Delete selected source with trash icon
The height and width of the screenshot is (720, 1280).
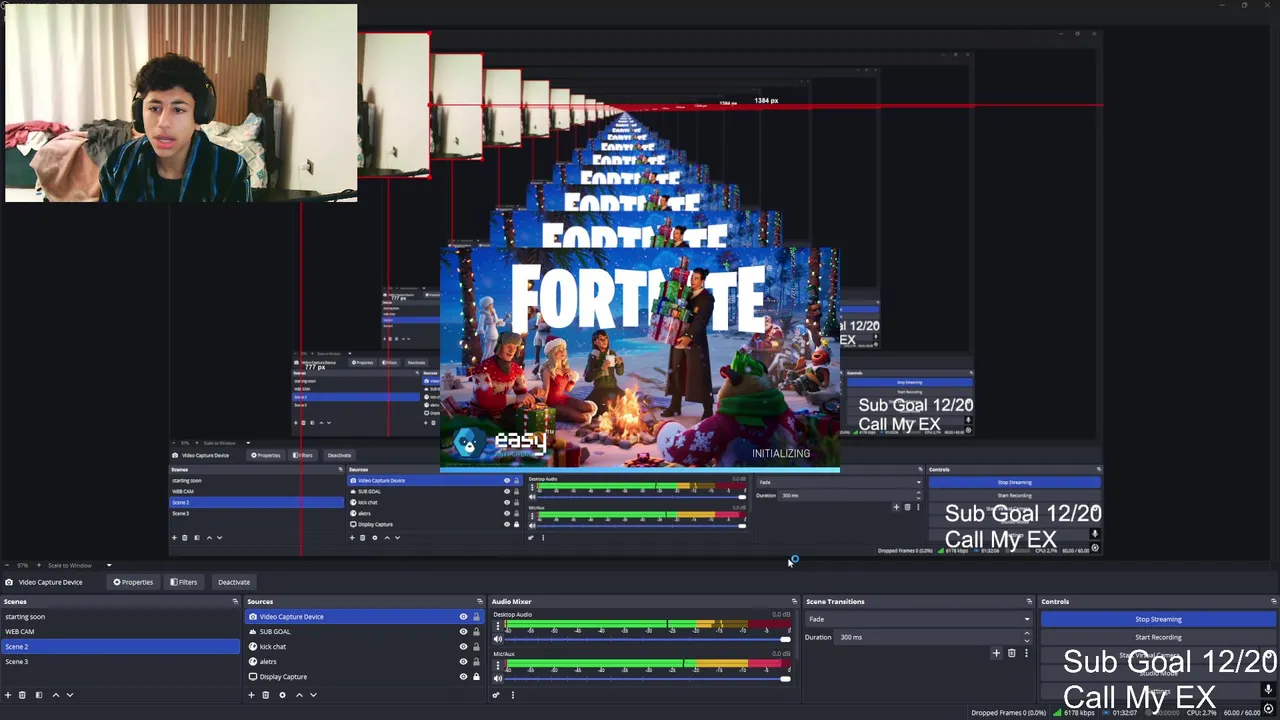pos(265,695)
